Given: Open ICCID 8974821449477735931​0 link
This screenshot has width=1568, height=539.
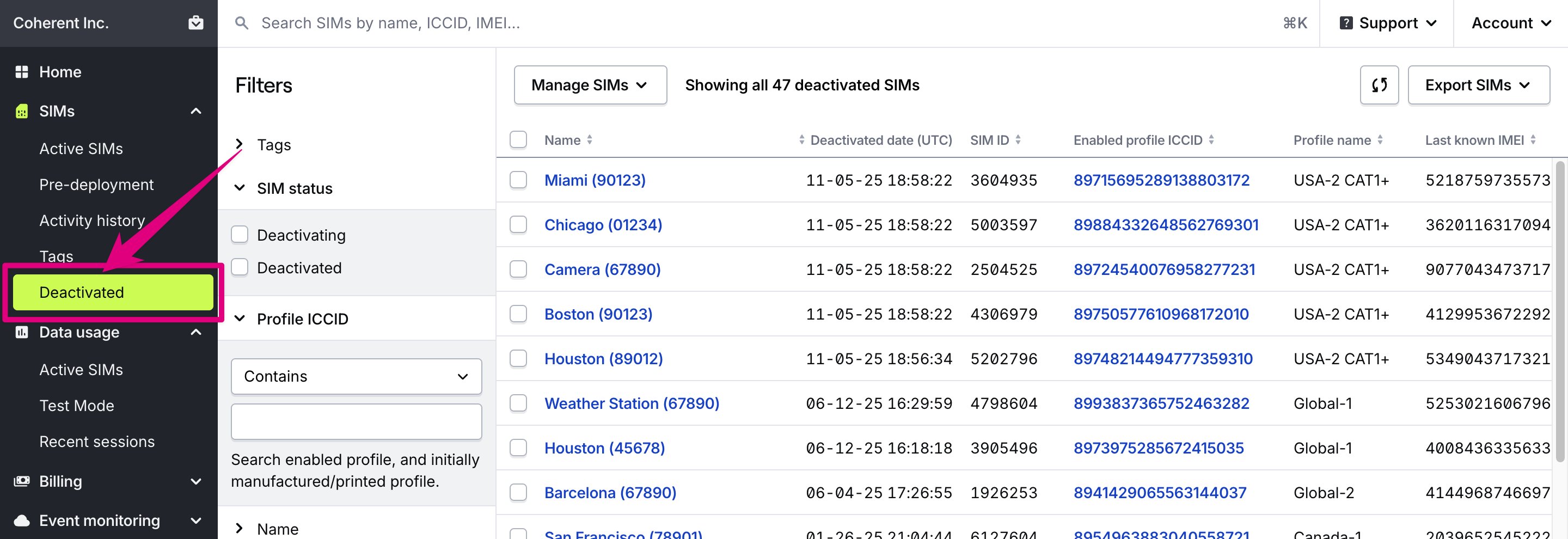Looking at the screenshot, I should (x=1162, y=358).
